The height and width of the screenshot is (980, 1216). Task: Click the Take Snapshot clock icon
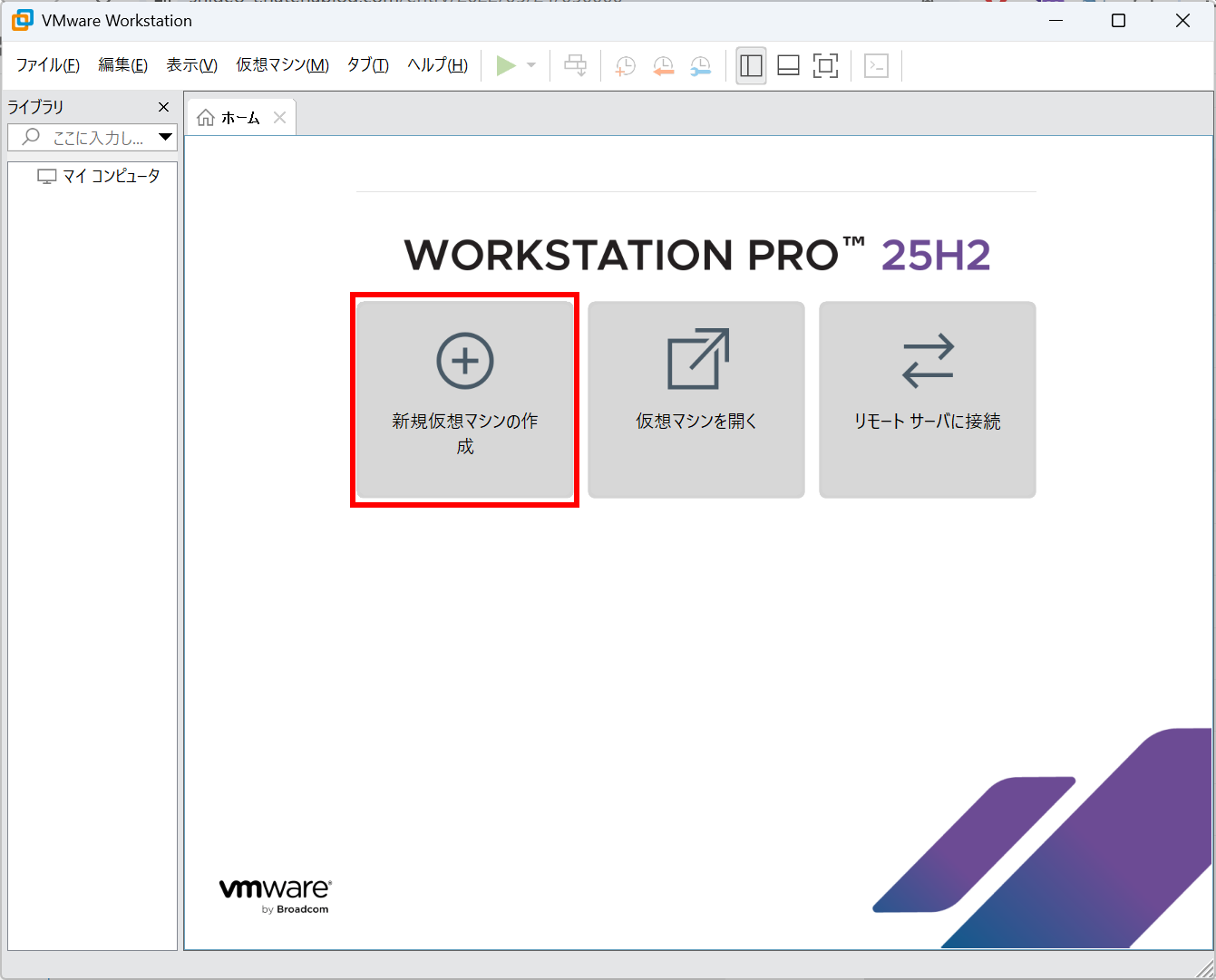click(625, 65)
